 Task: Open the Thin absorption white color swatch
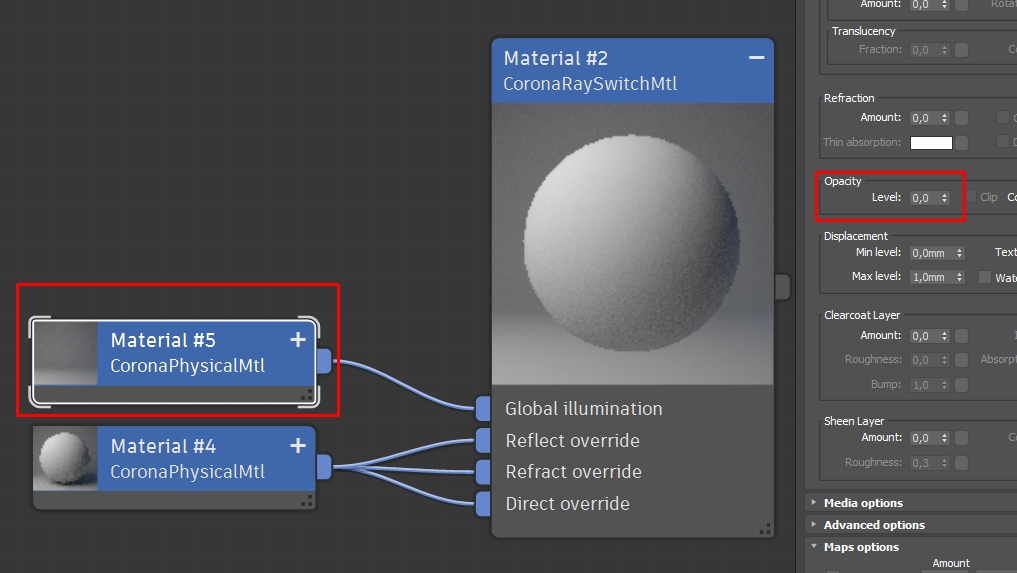(931, 143)
